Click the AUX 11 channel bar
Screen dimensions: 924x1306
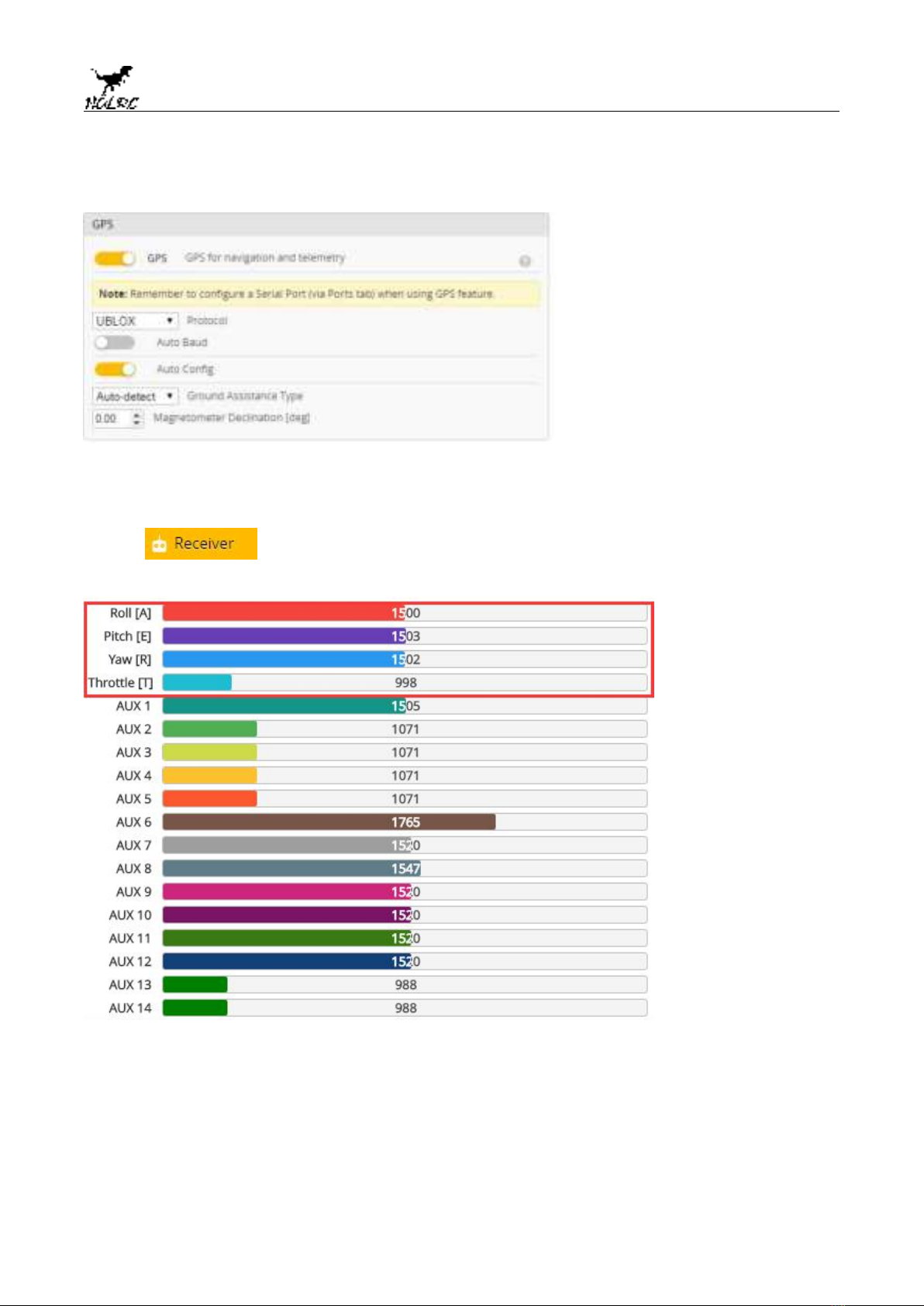(405, 939)
